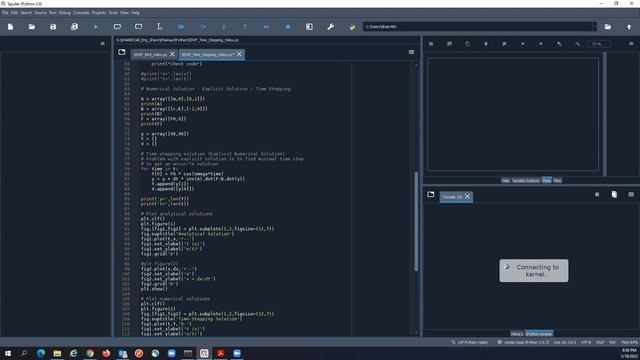Open file with the folder toolbar icon
640x360 pixels.
pyautogui.click(x=32, y=27)
